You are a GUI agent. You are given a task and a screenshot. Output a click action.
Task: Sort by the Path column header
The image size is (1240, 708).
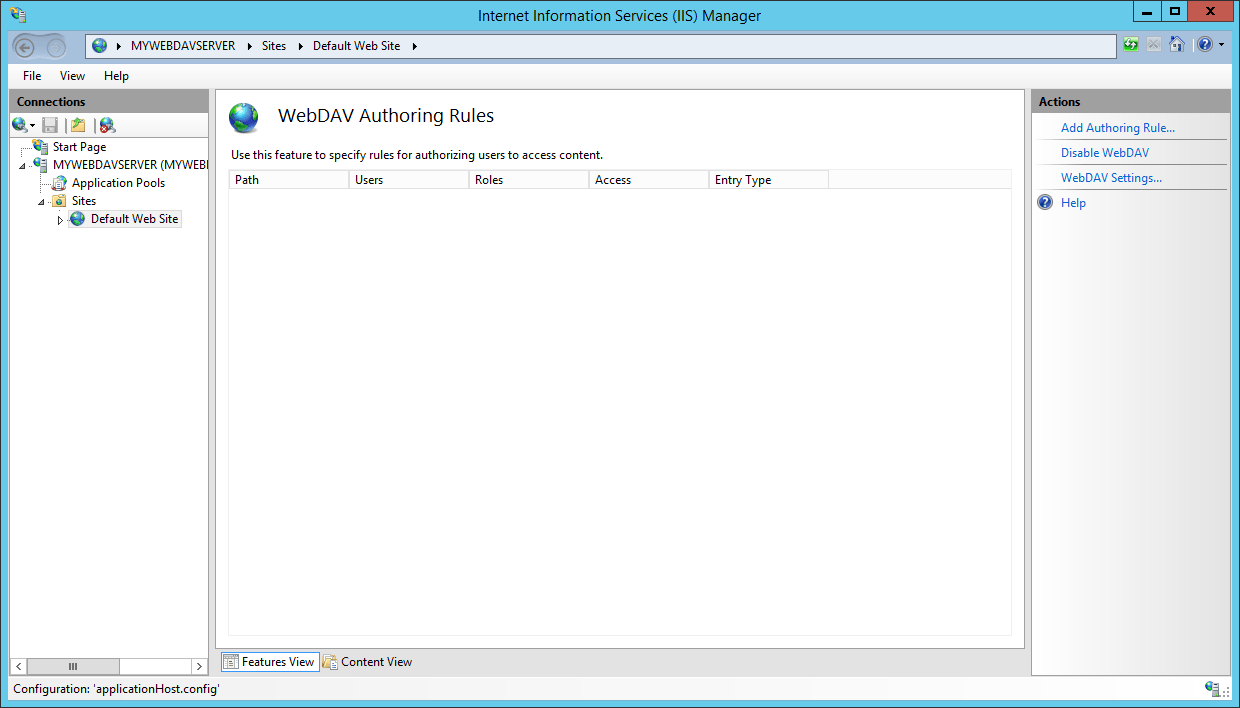click(289, 180)
